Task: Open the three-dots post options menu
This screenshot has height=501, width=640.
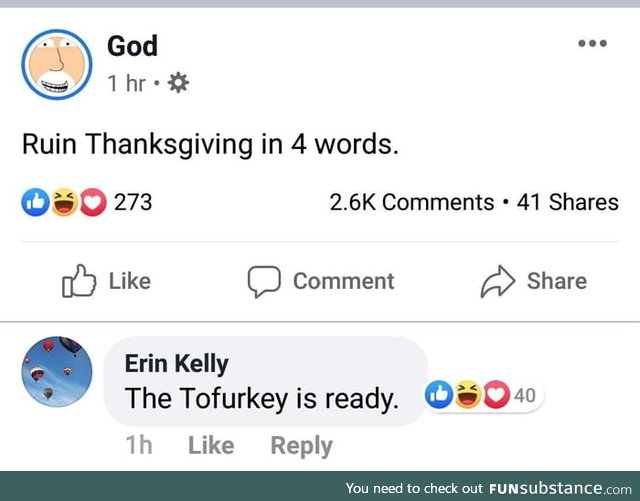Action: point(592,44)
